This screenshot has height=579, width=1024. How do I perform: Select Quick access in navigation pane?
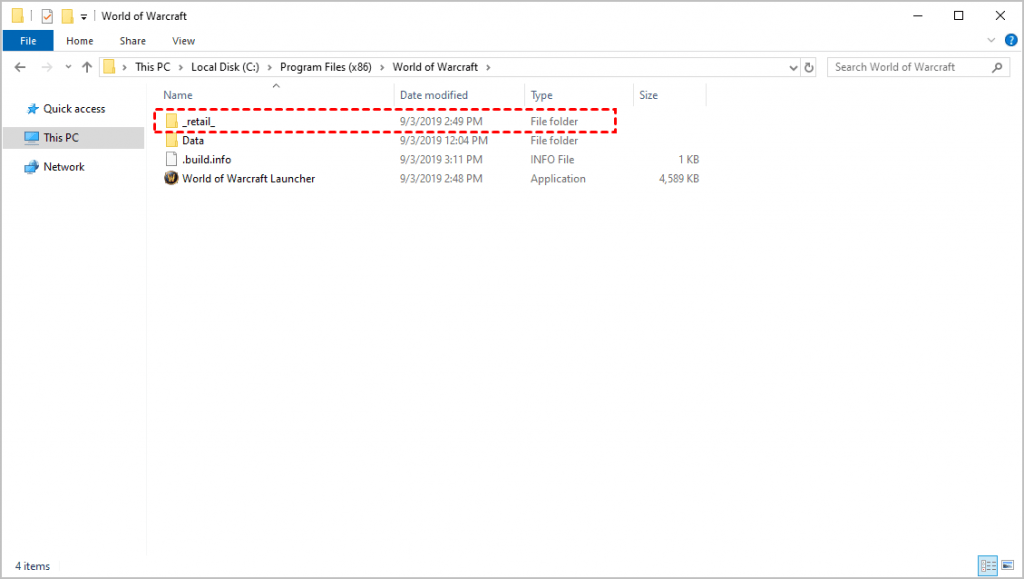pyautogui.click(x=74, y=109)
